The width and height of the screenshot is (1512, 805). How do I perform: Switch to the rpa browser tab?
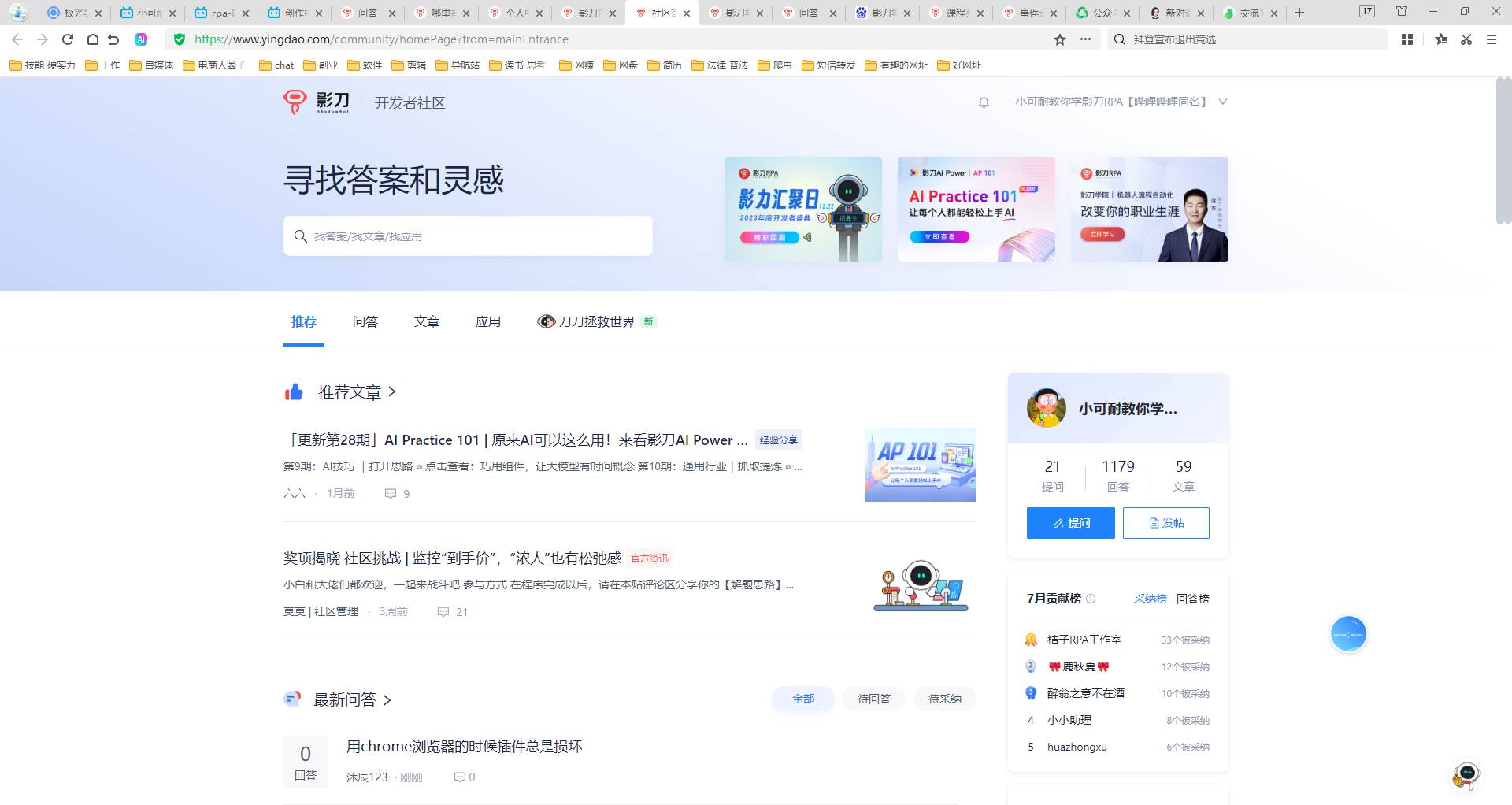tap(222, 13)
